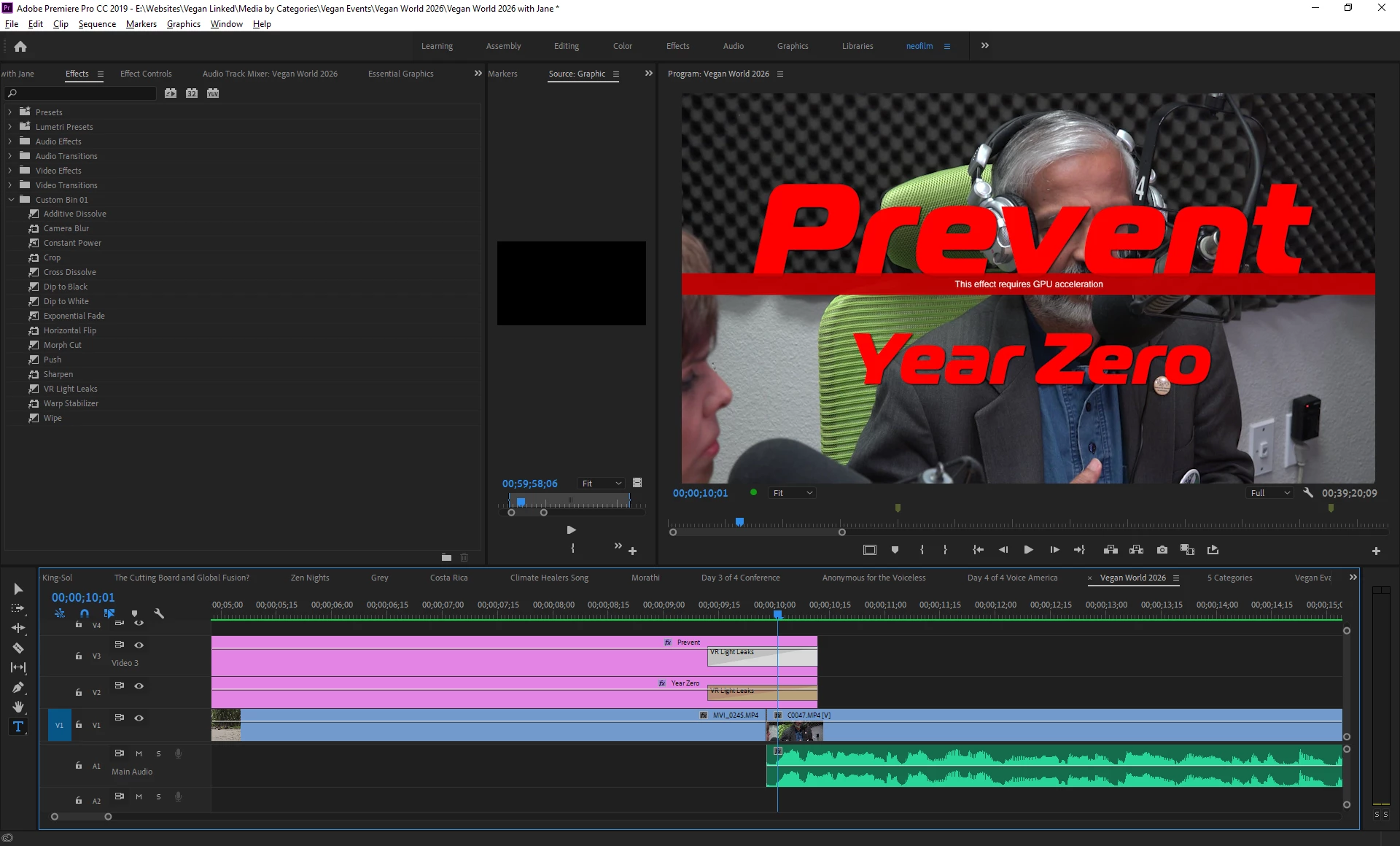The height and width of the screenshot is (846, 1400).
Task: Open the Color workspace
Action: tap(622, 46)
